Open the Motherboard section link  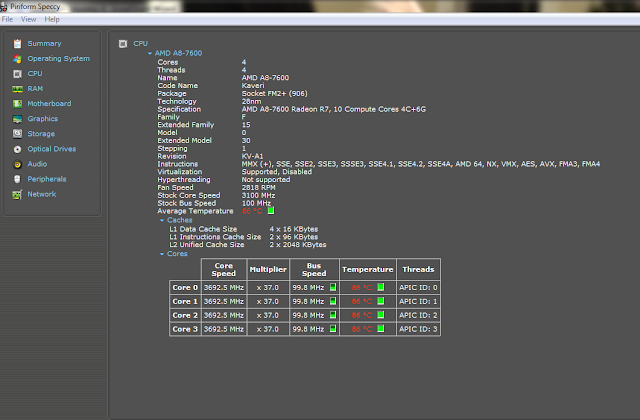tap(49, 104)
